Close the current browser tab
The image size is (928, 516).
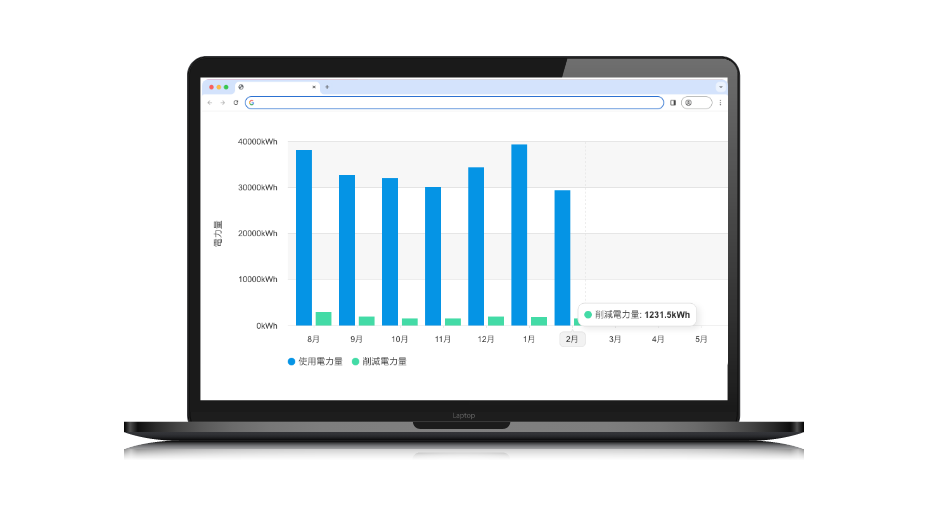coord(314,87)
